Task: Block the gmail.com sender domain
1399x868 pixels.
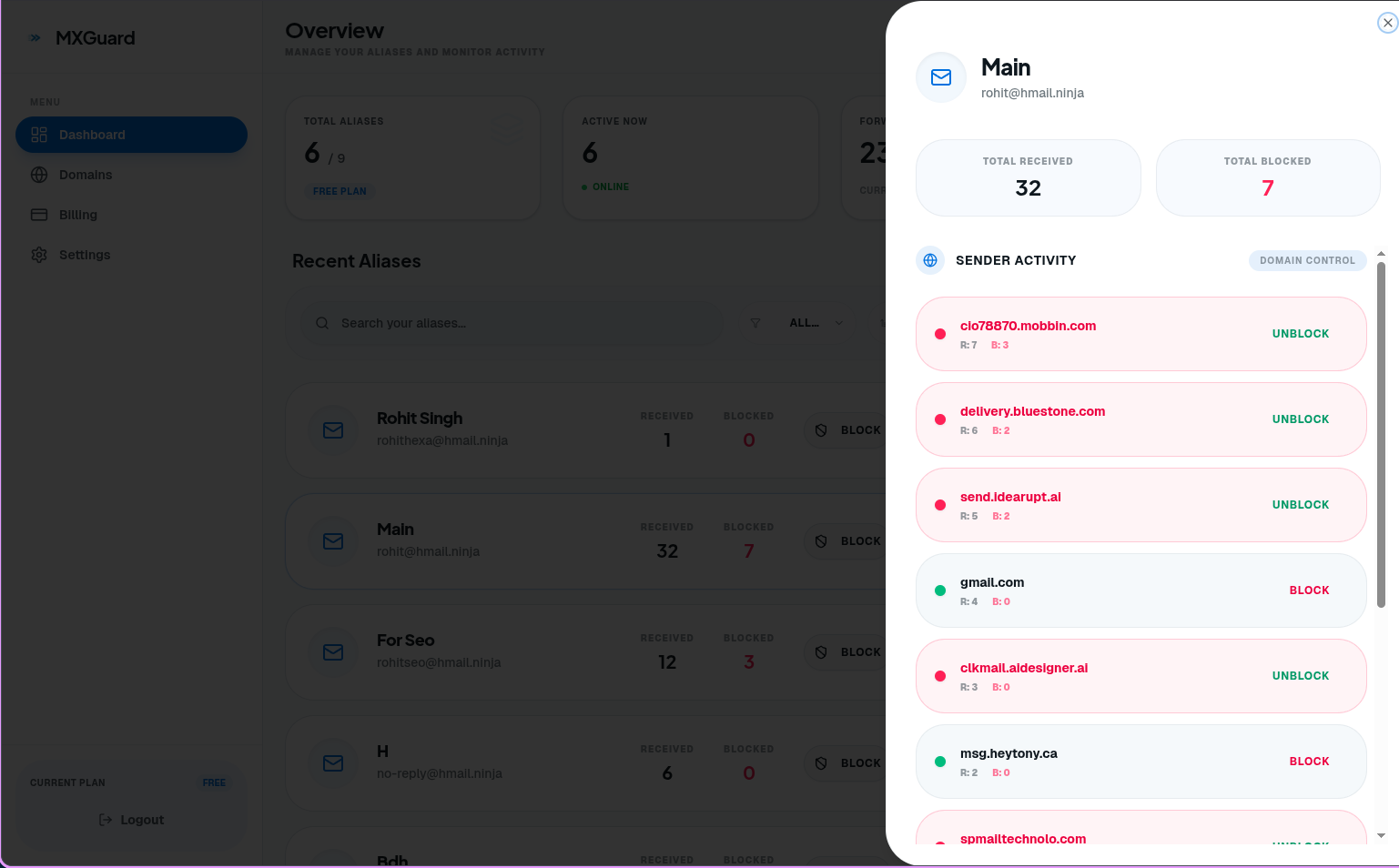Action: [x=1309, y=590]
